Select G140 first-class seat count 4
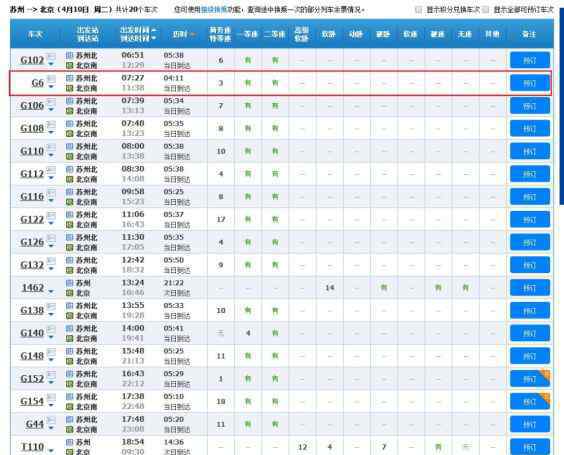564x455 pixels. [x=248, y=333]
